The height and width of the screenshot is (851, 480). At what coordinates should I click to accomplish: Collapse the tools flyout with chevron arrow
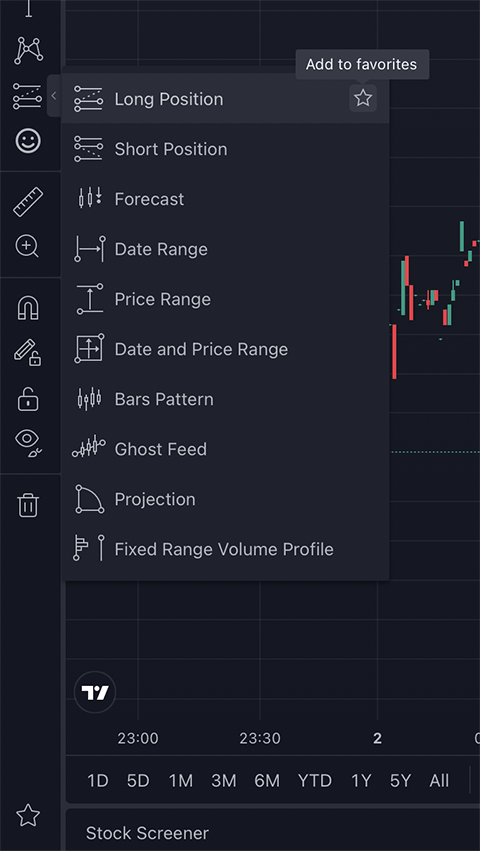(x=54, y=96)
